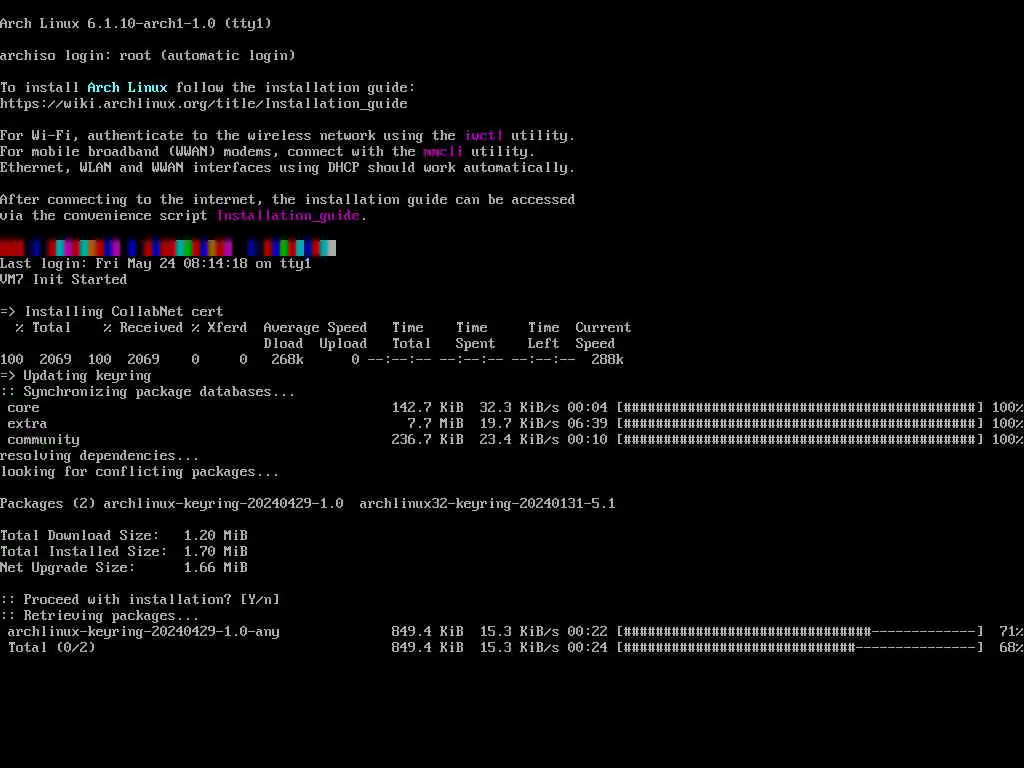Screen dimensions: 1024x768
Task: Click the 'Total Installed Size: 1.70 MiB' line
Action: pyautogui.click(x=124, y=552)
